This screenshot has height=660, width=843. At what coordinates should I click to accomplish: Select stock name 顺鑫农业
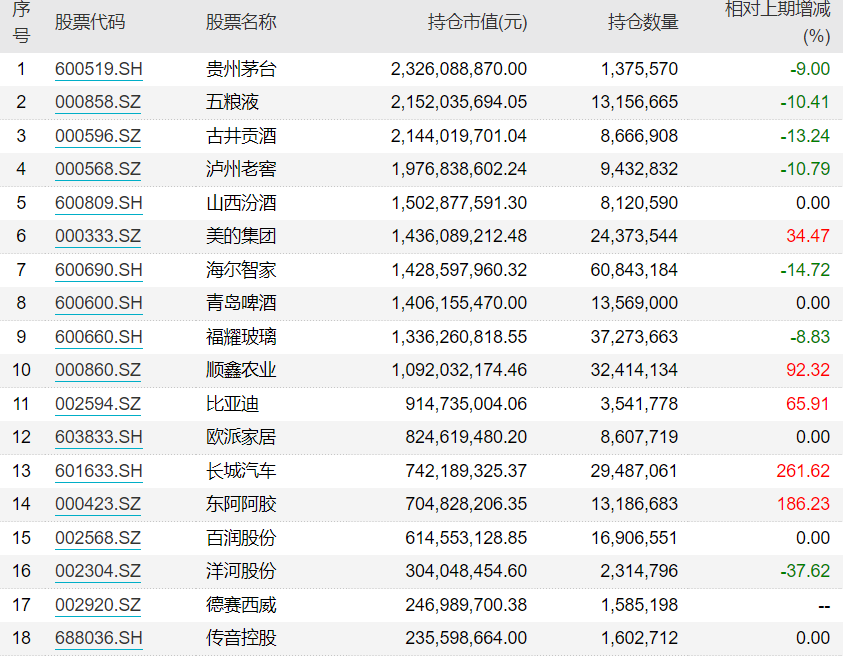241,370
